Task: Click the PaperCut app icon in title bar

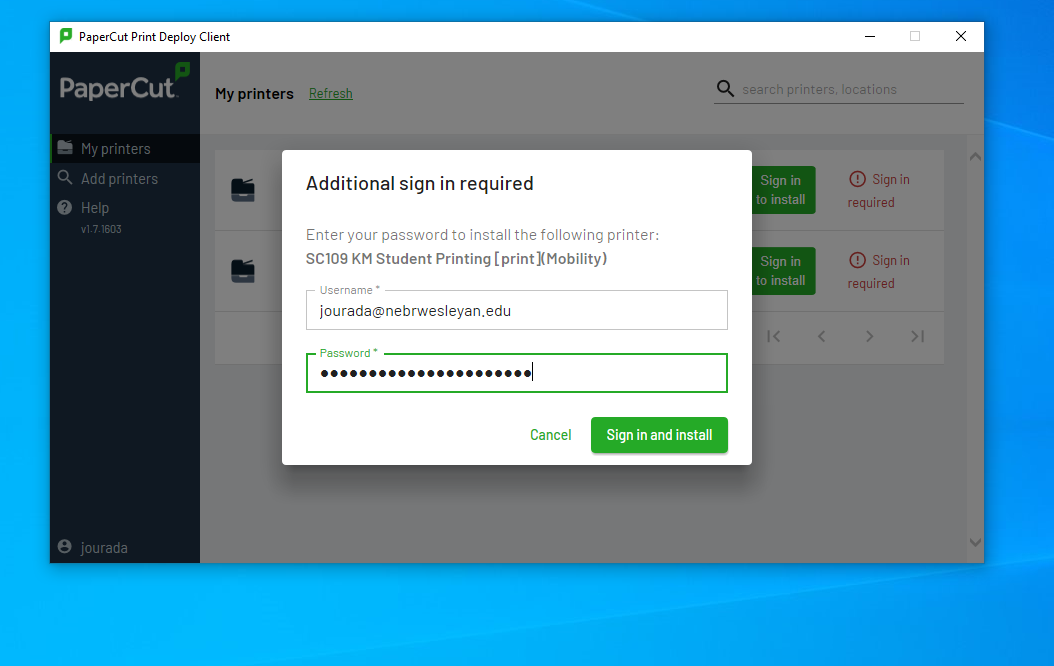Action: click(x=66, y=36)
